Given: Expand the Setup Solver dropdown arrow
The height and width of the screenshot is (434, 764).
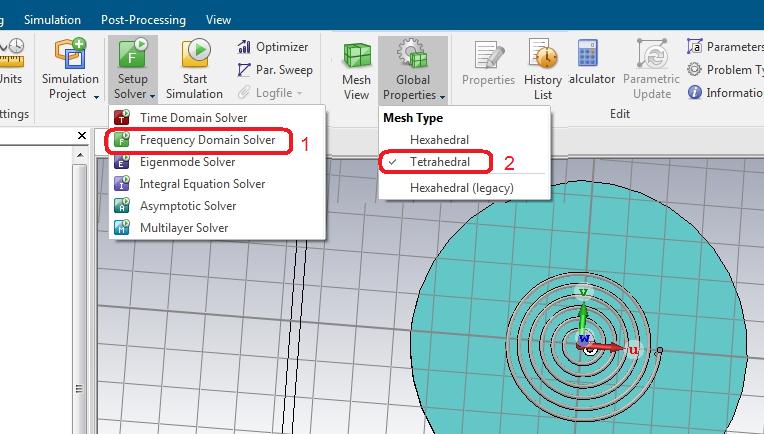Looking at the screenshot, I should 153,96.
